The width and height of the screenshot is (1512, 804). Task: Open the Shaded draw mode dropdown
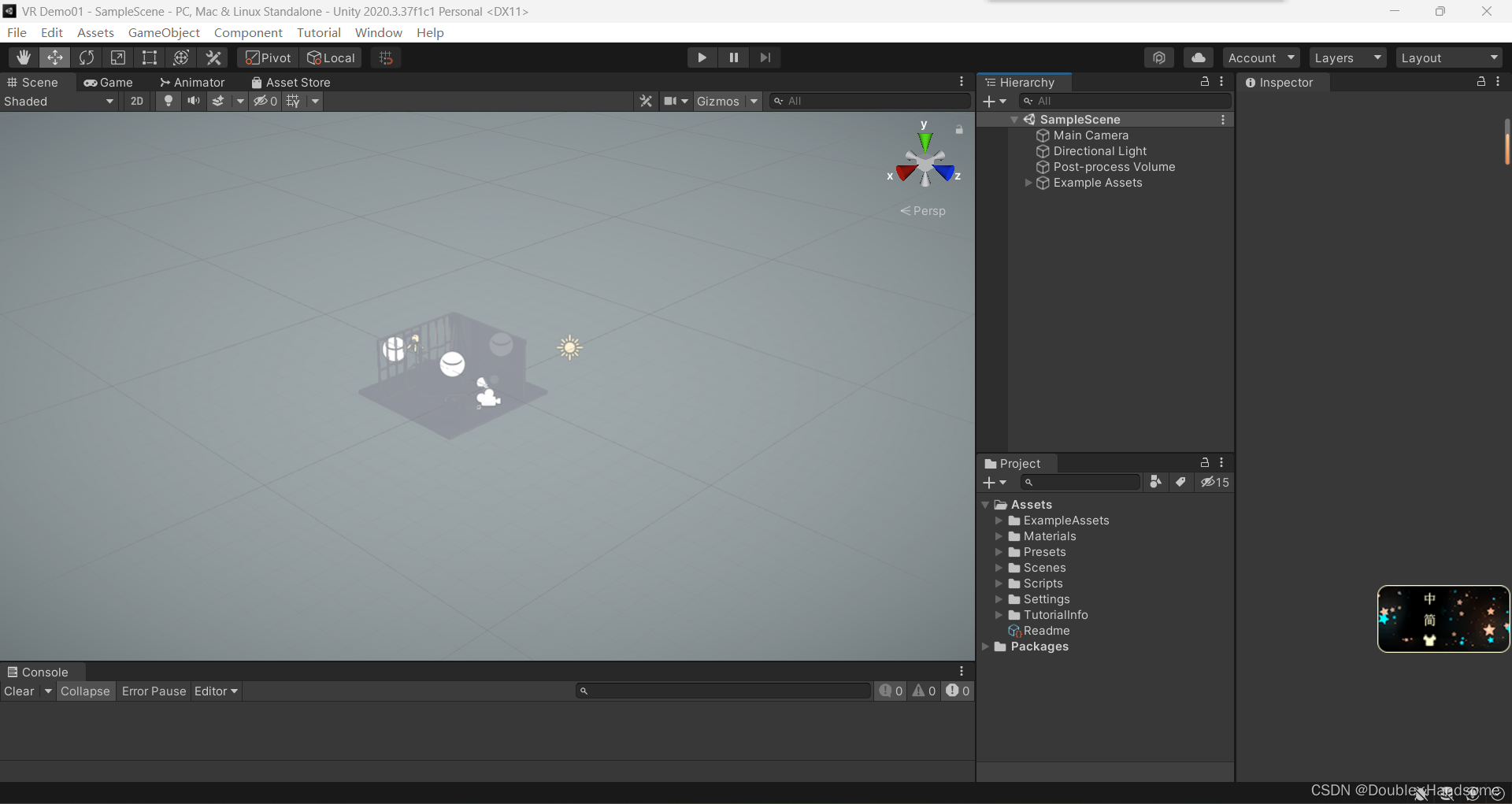59,101
